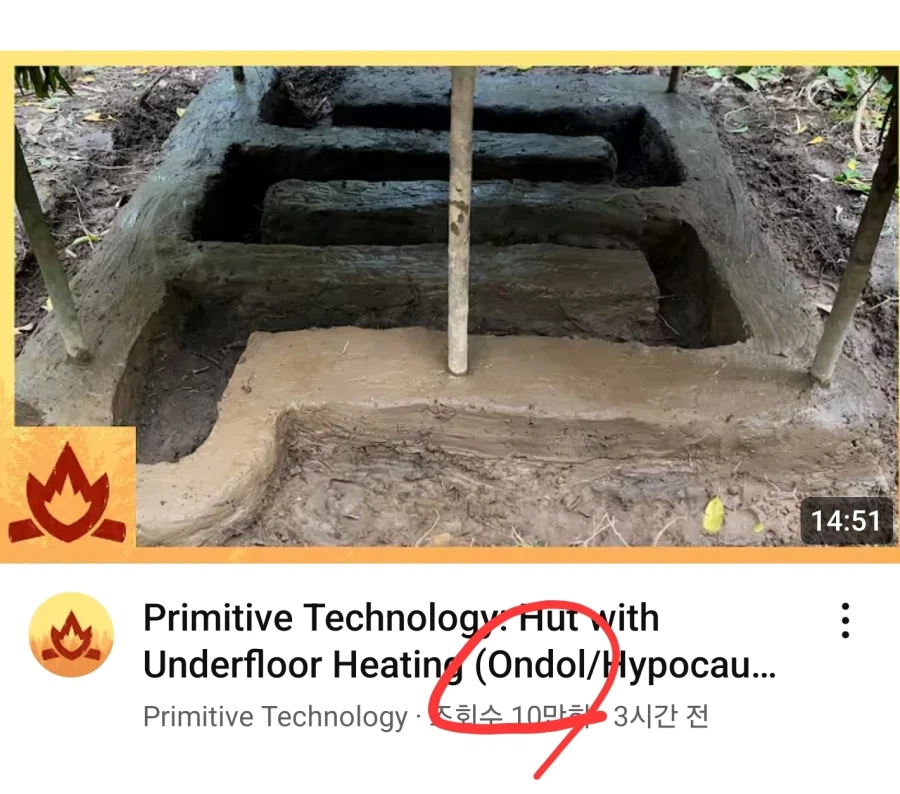Click the 3시간 전 upload time text

[661, 716]
